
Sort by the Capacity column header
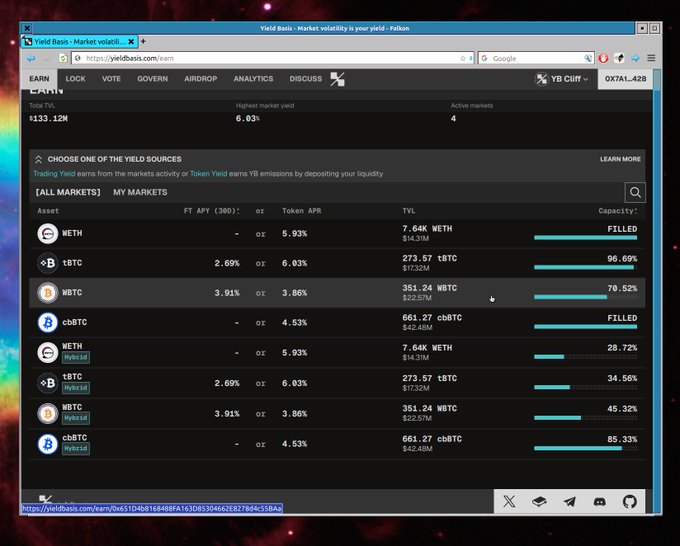coord(618,211)
